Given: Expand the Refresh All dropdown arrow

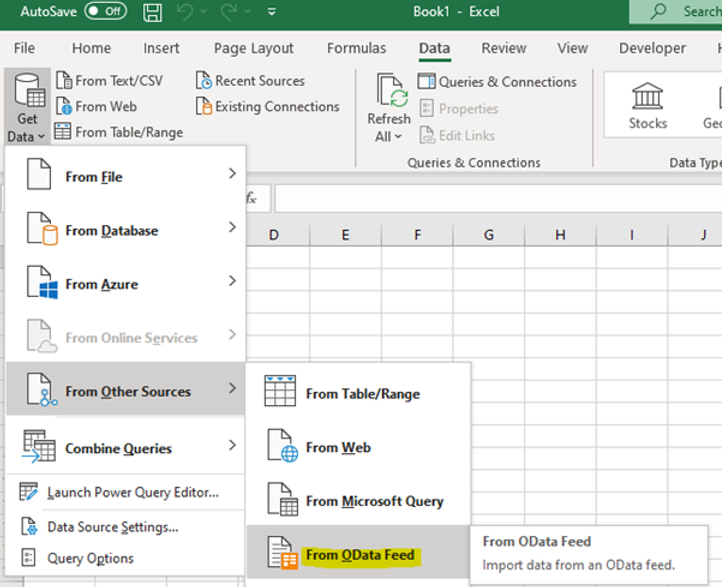Looking at the screenshot, I should (398, 137).
